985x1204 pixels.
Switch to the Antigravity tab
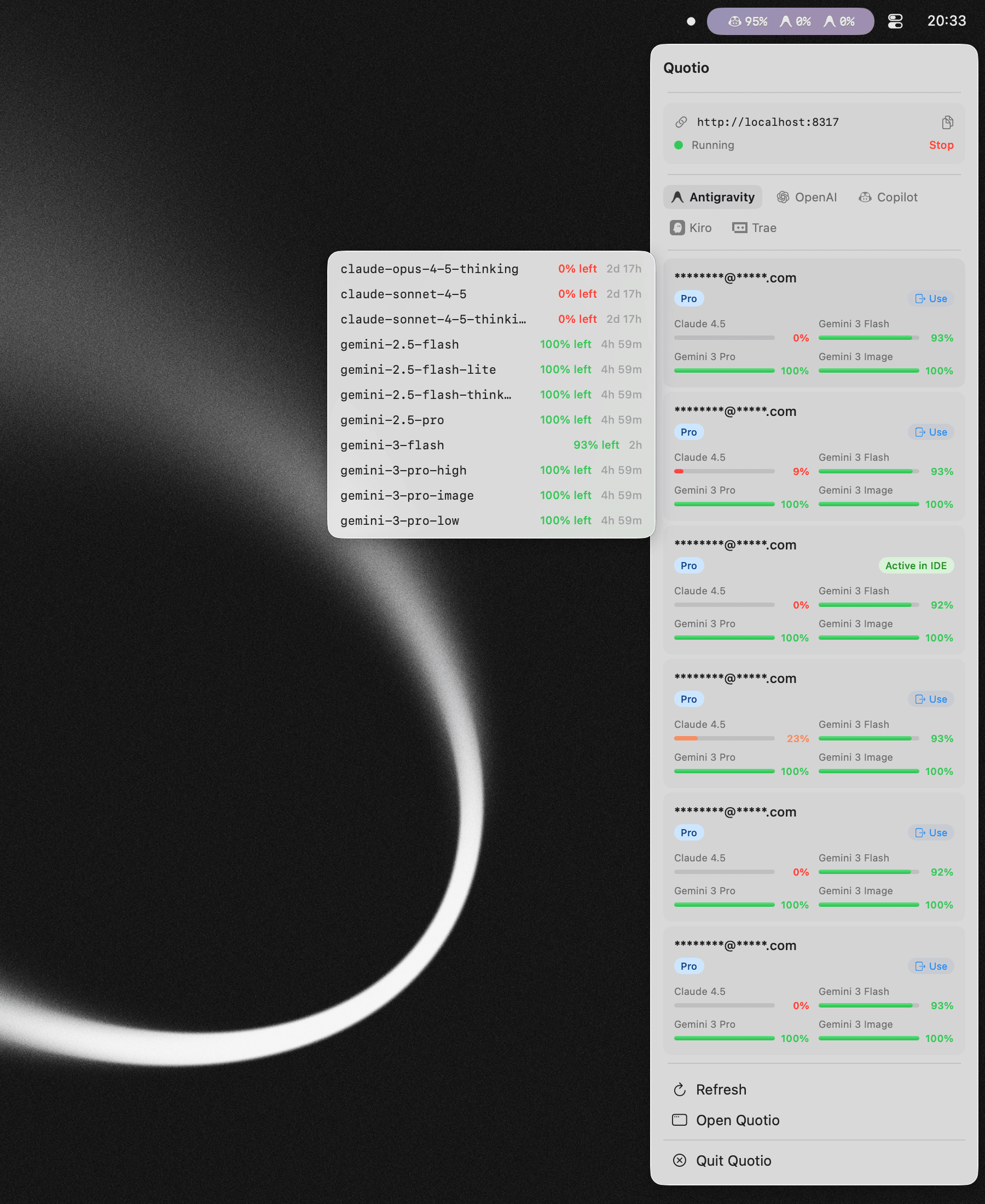click(x=712, y=197)
